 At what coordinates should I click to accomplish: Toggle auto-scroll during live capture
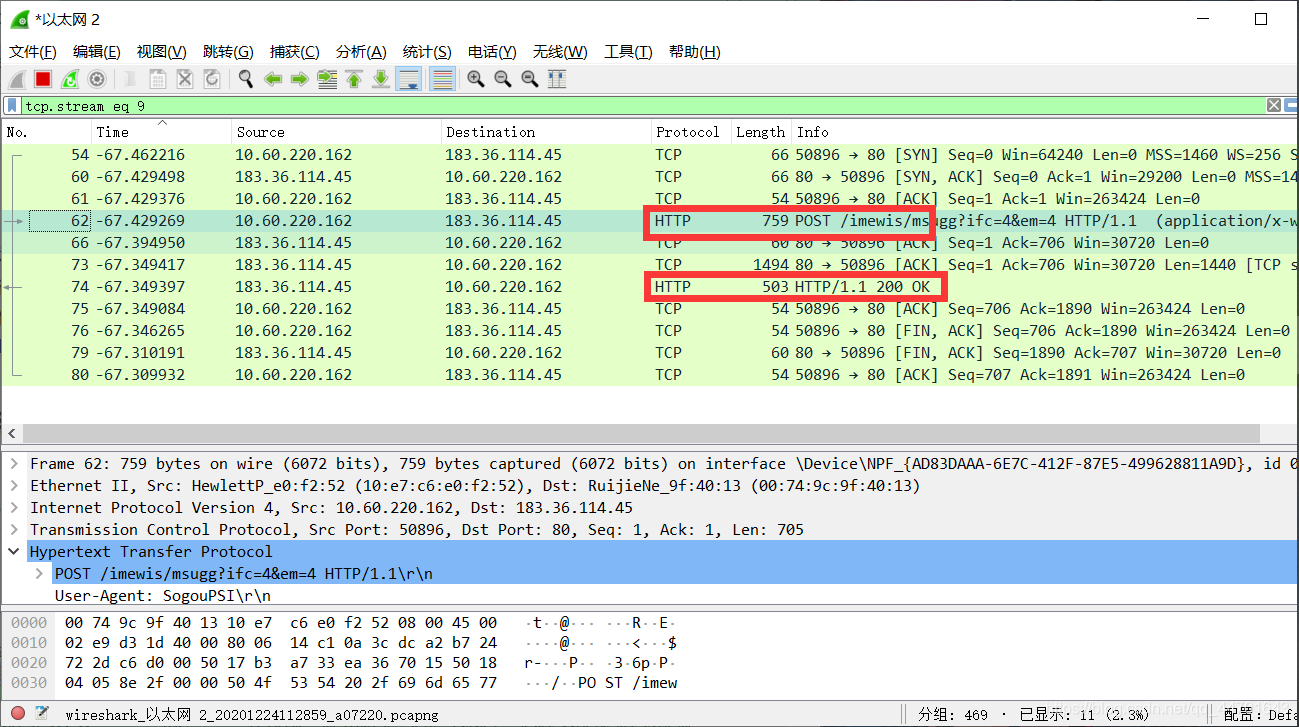408,79
